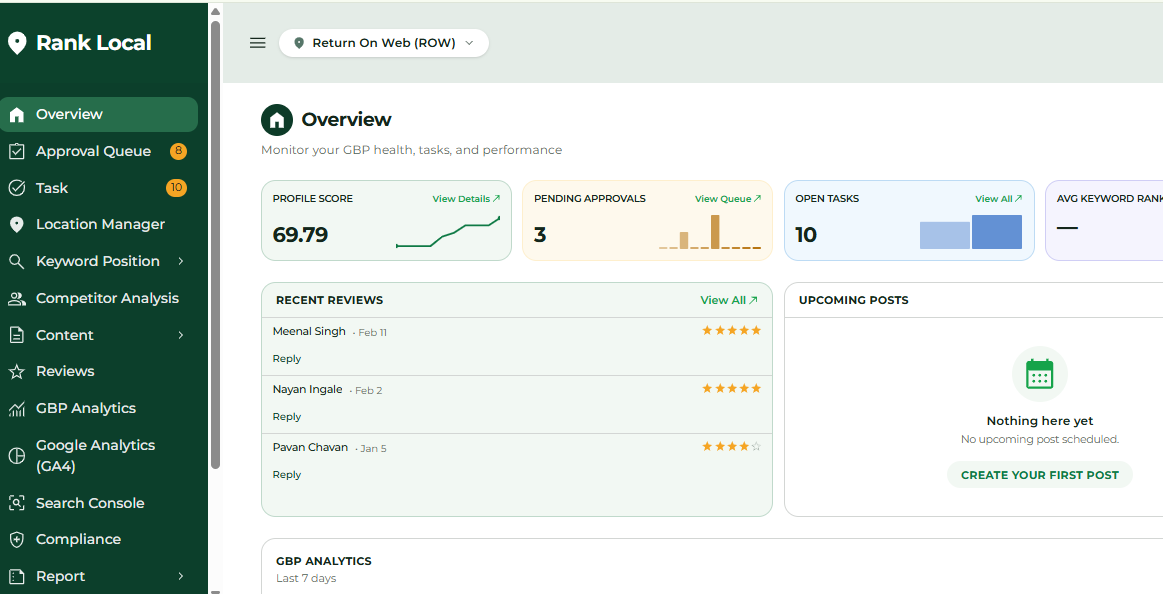Reply to Pavan Chavan's review
Screen dimensions: 1163x594
click(287, 475)
